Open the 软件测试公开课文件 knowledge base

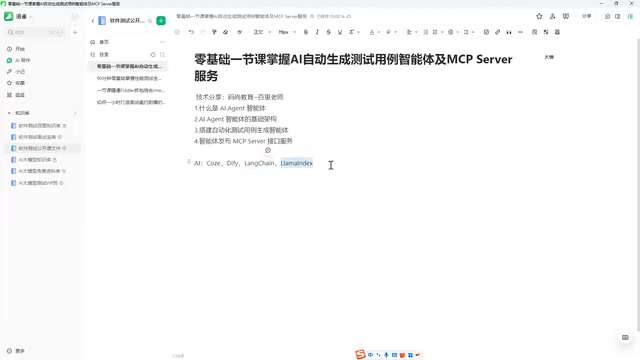[x=39, y=148]
